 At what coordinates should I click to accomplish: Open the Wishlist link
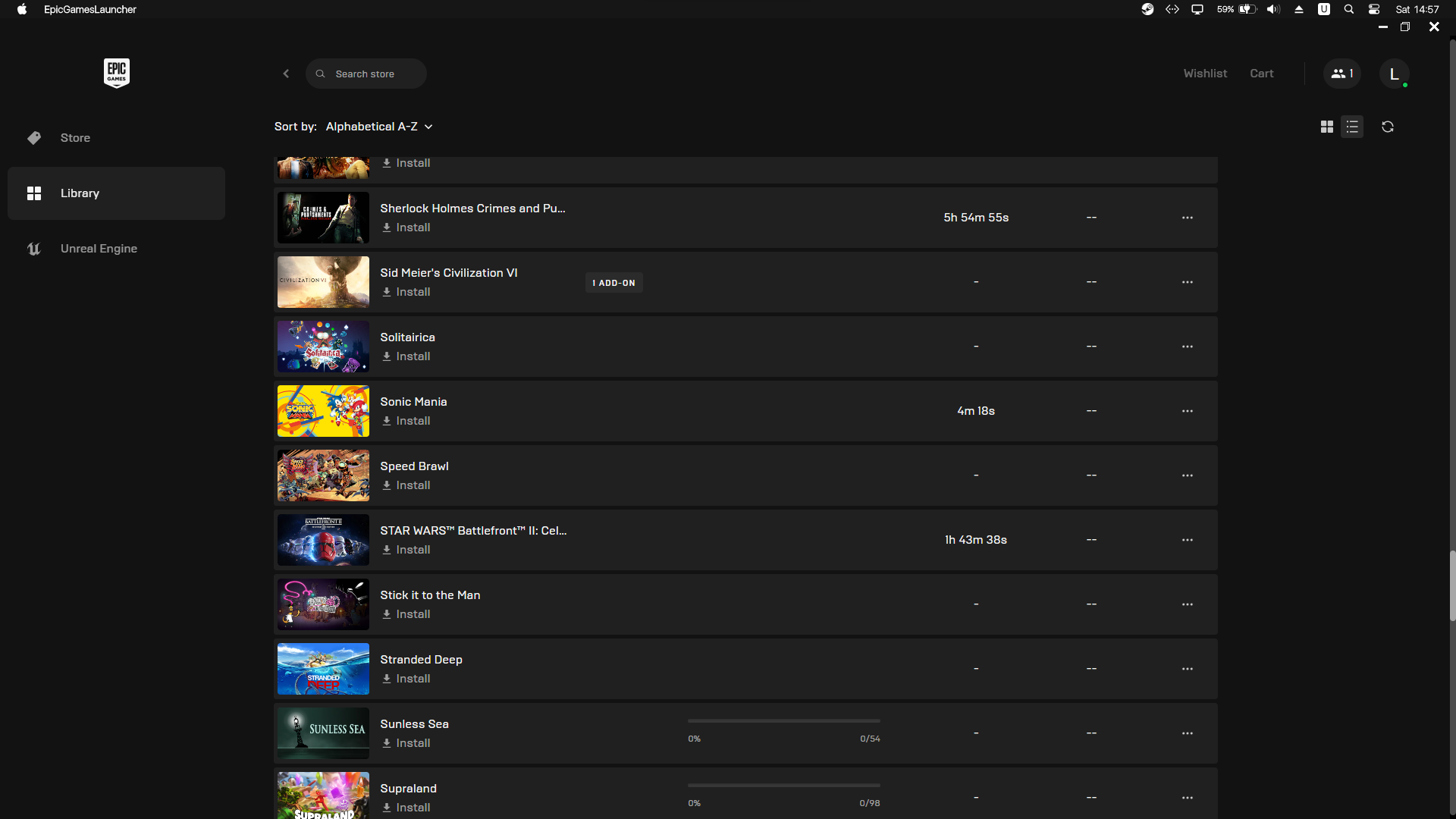[1204, 74]
